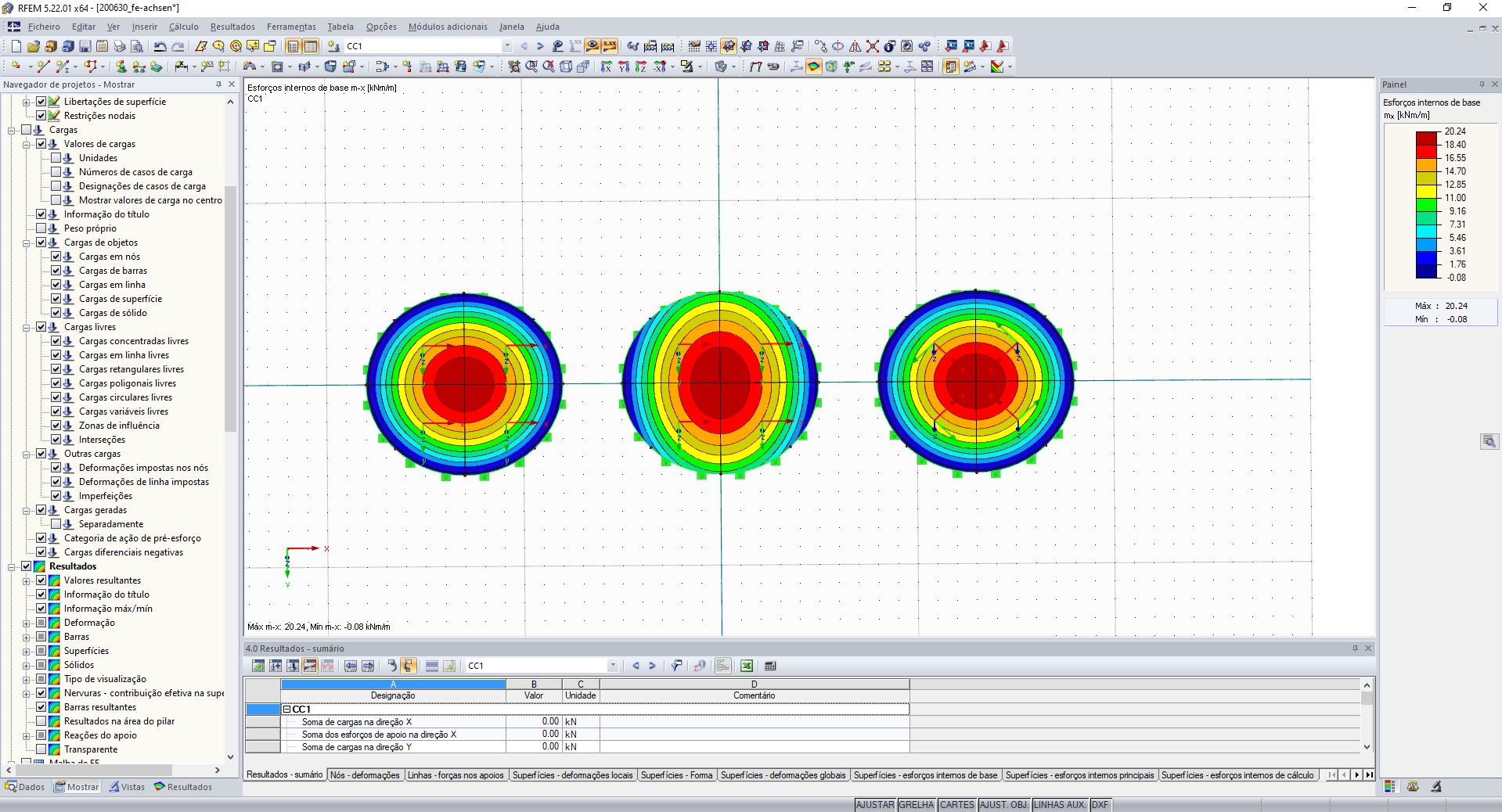Click the zoom window magnifier icon
This screenshot has height=812, width=1502.
click(531, 66)
